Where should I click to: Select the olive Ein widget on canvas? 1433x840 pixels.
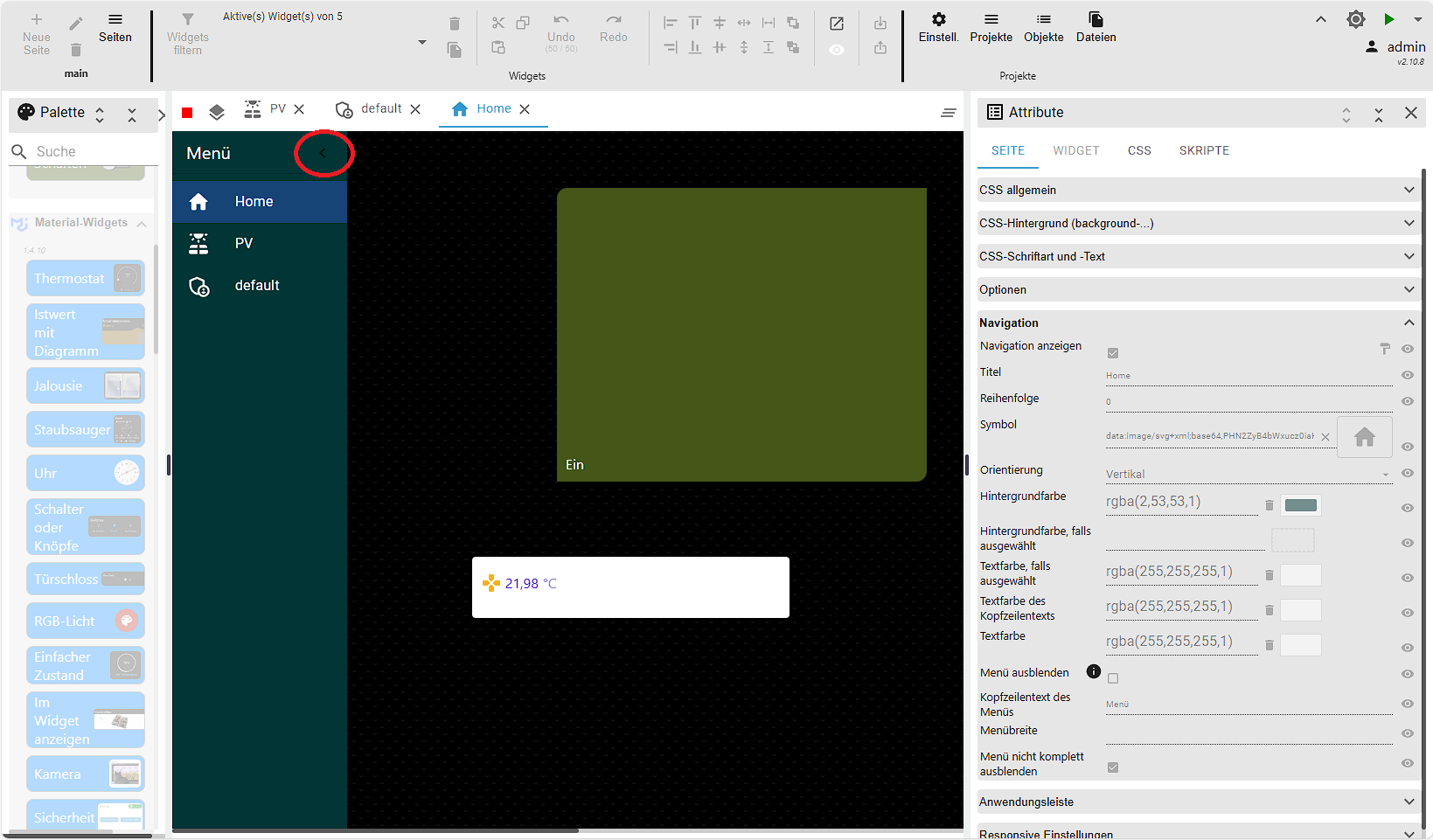741,335
